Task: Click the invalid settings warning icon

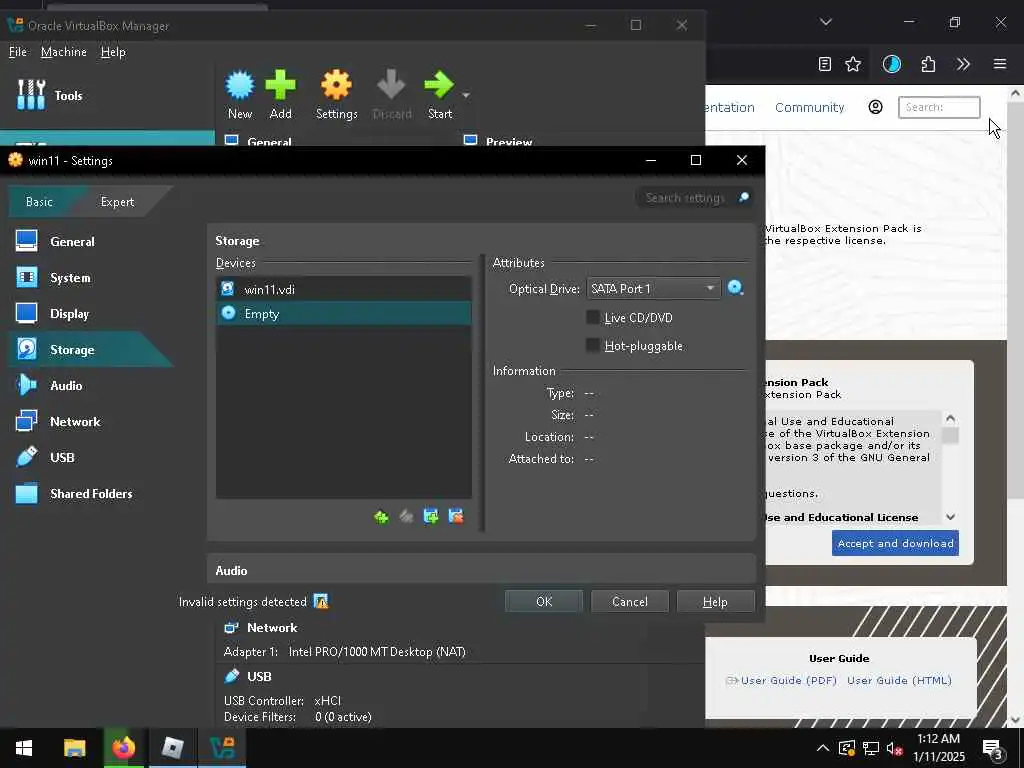Action: 321,601
